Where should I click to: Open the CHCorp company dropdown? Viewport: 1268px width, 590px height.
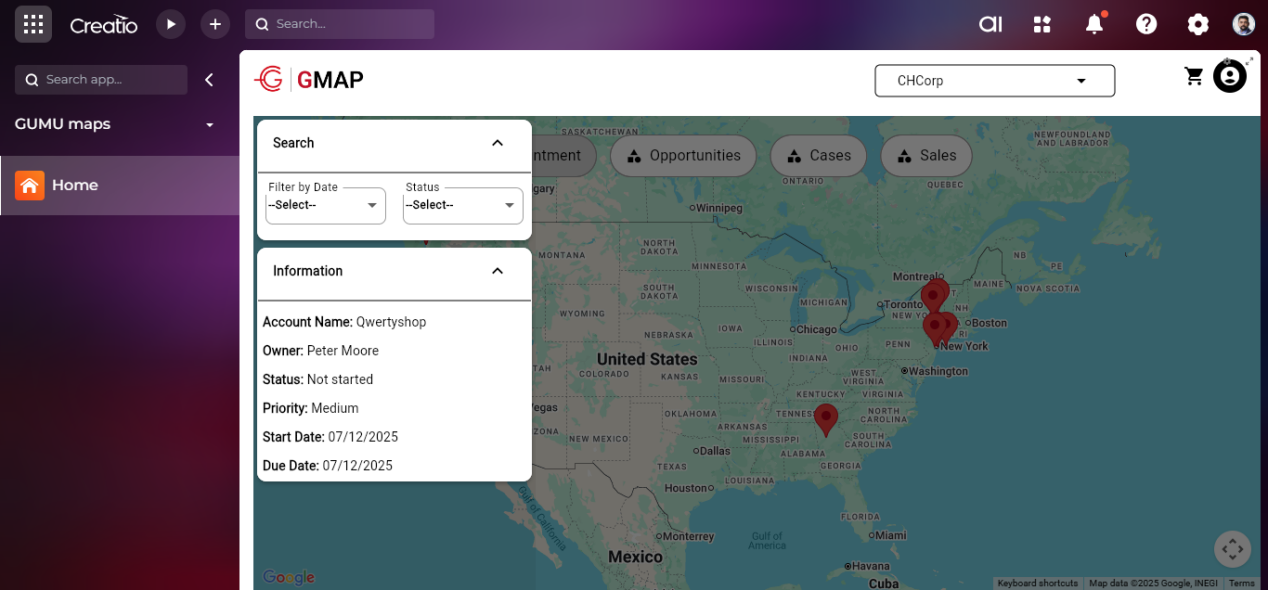994,81
